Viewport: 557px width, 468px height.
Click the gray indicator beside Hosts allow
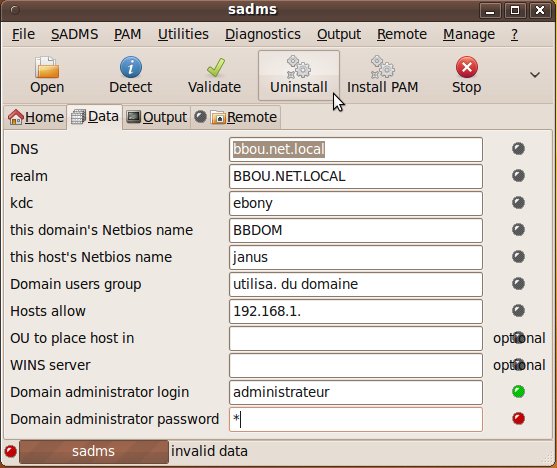[518, 311]
